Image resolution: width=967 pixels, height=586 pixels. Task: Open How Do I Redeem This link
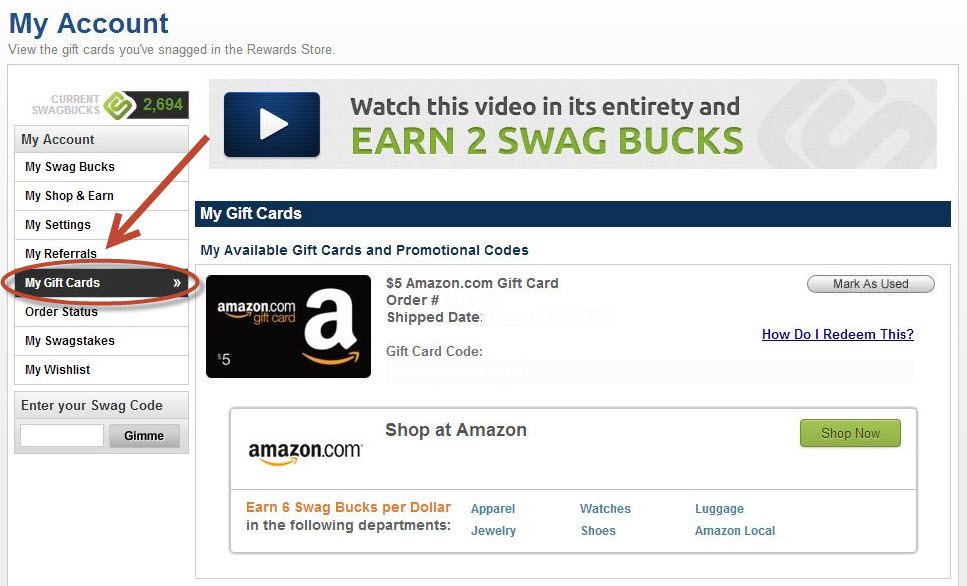(837, 334)
